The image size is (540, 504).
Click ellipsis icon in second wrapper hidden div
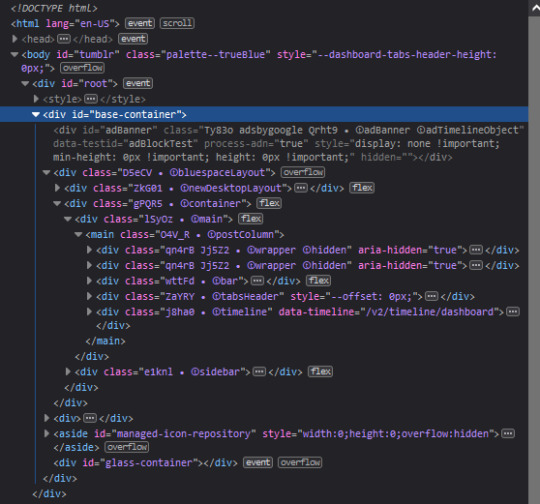[x=476, y=265]
